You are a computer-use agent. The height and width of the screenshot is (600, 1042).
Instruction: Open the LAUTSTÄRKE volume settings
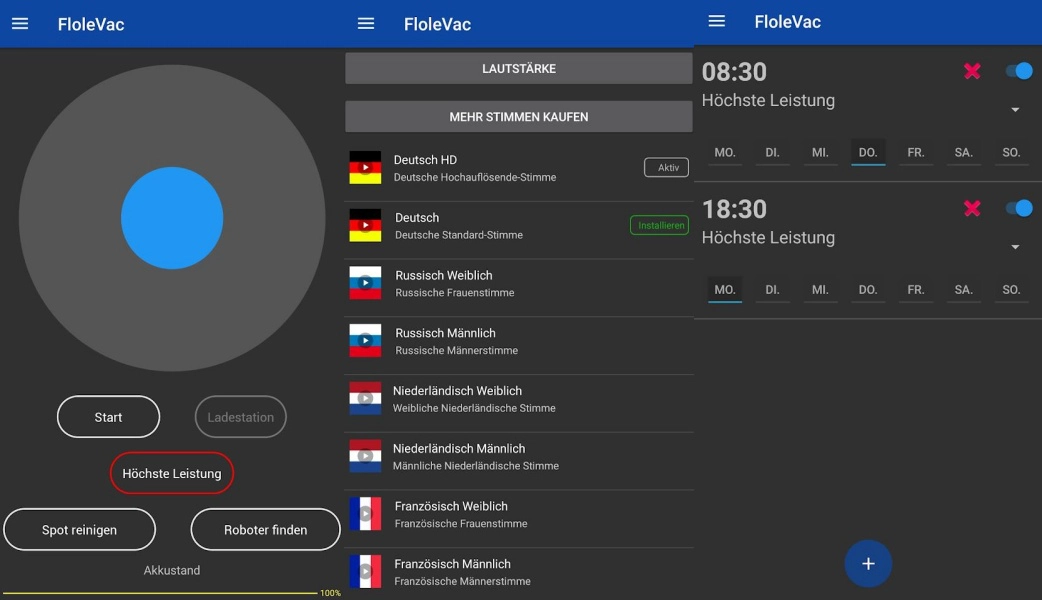point(518,68)
